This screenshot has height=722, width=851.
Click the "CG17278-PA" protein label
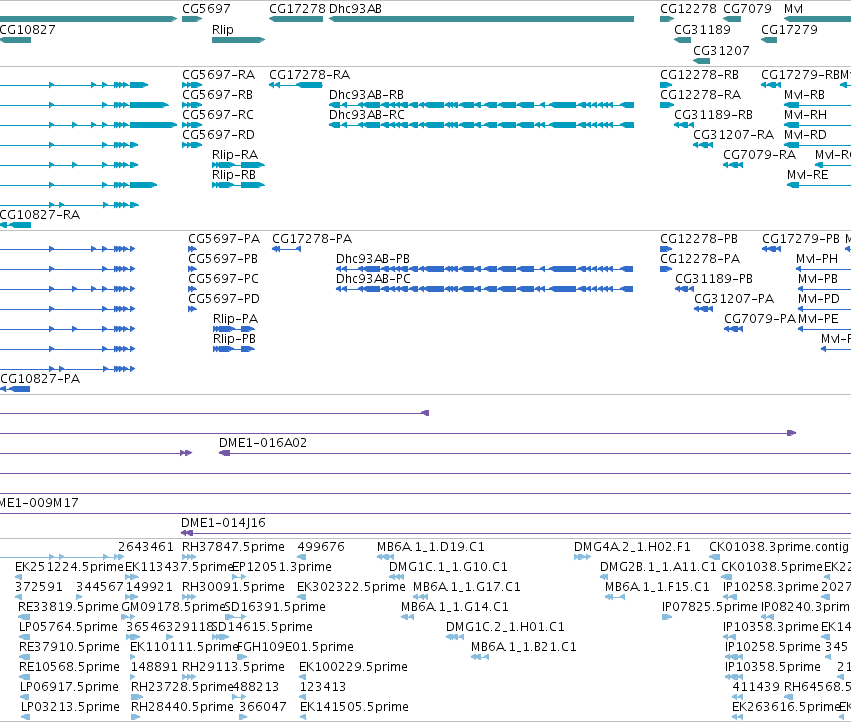312,238
